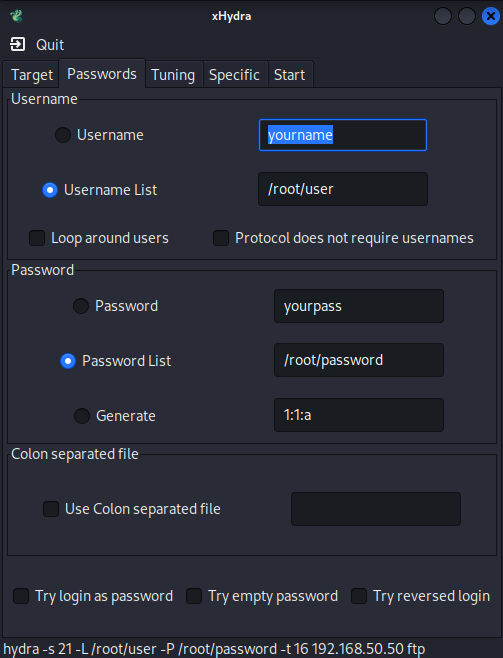Click the Quit menu label
This screenshot has height=658, width=503.
[50, 44]
